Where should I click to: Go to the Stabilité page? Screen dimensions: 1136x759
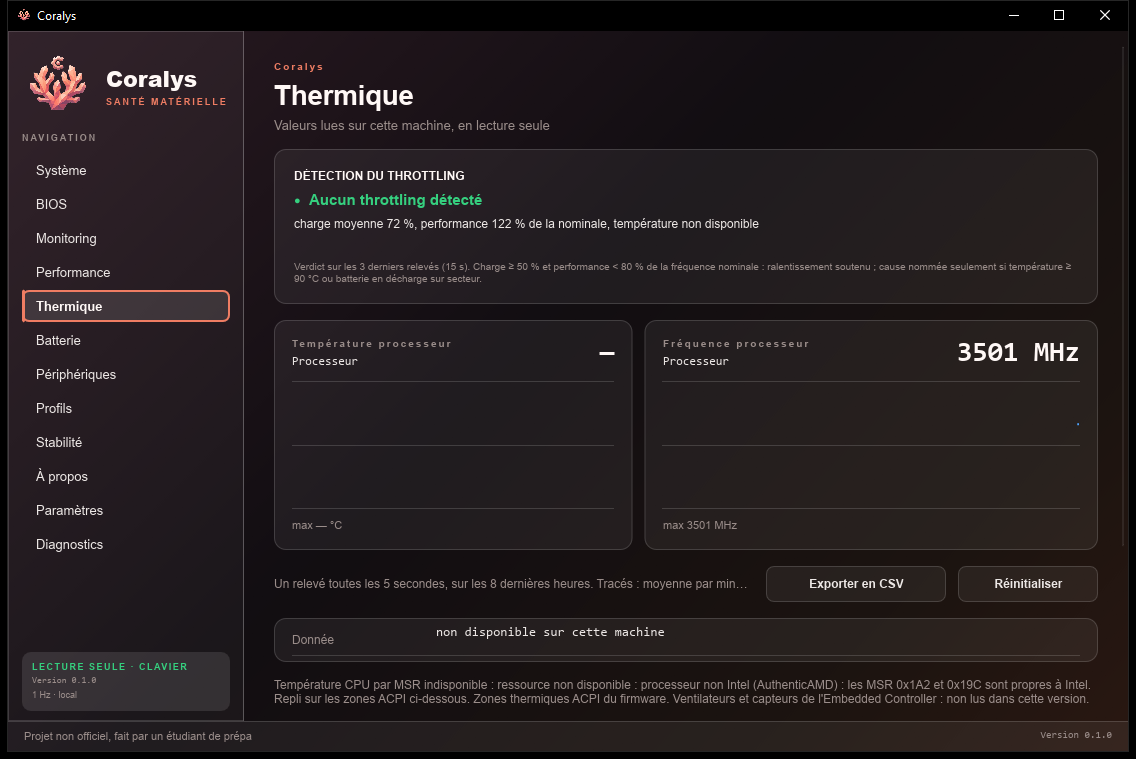coord(126,443)
